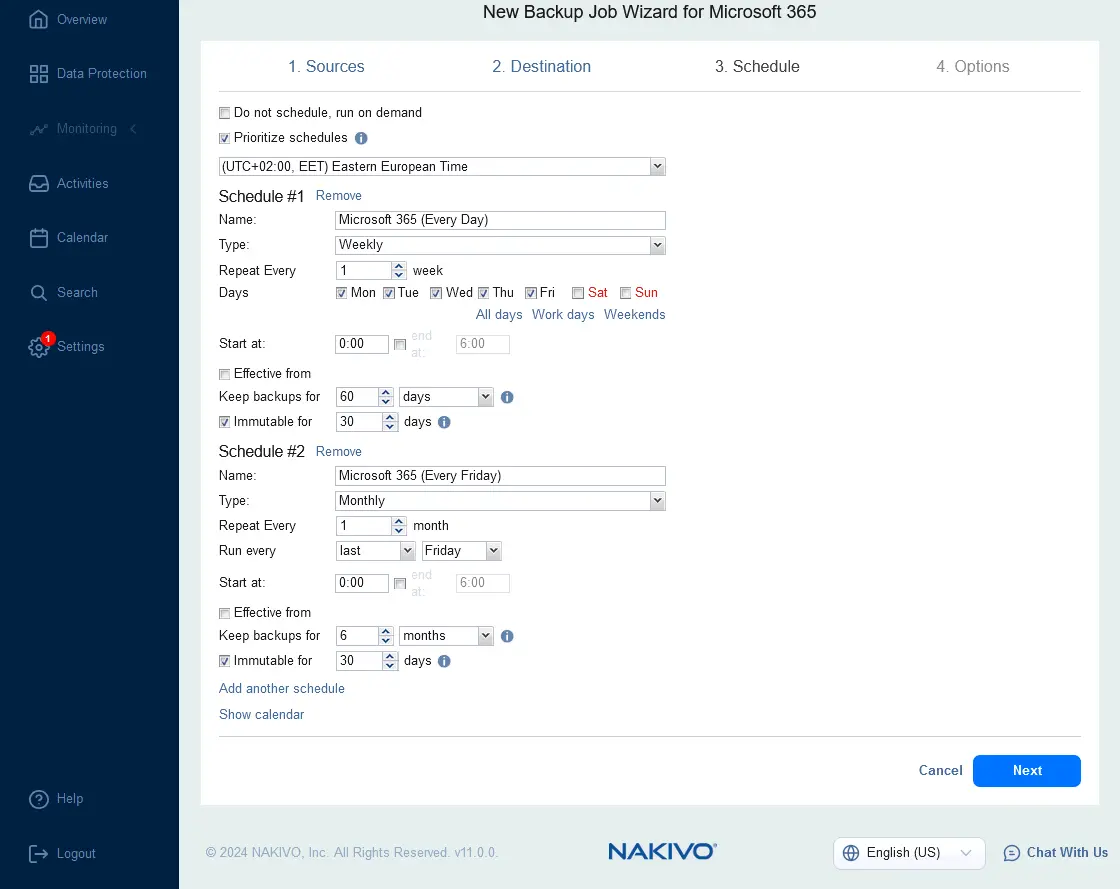
Task: Uncheck the Wed day checkbox
Action: coord(436,293)
